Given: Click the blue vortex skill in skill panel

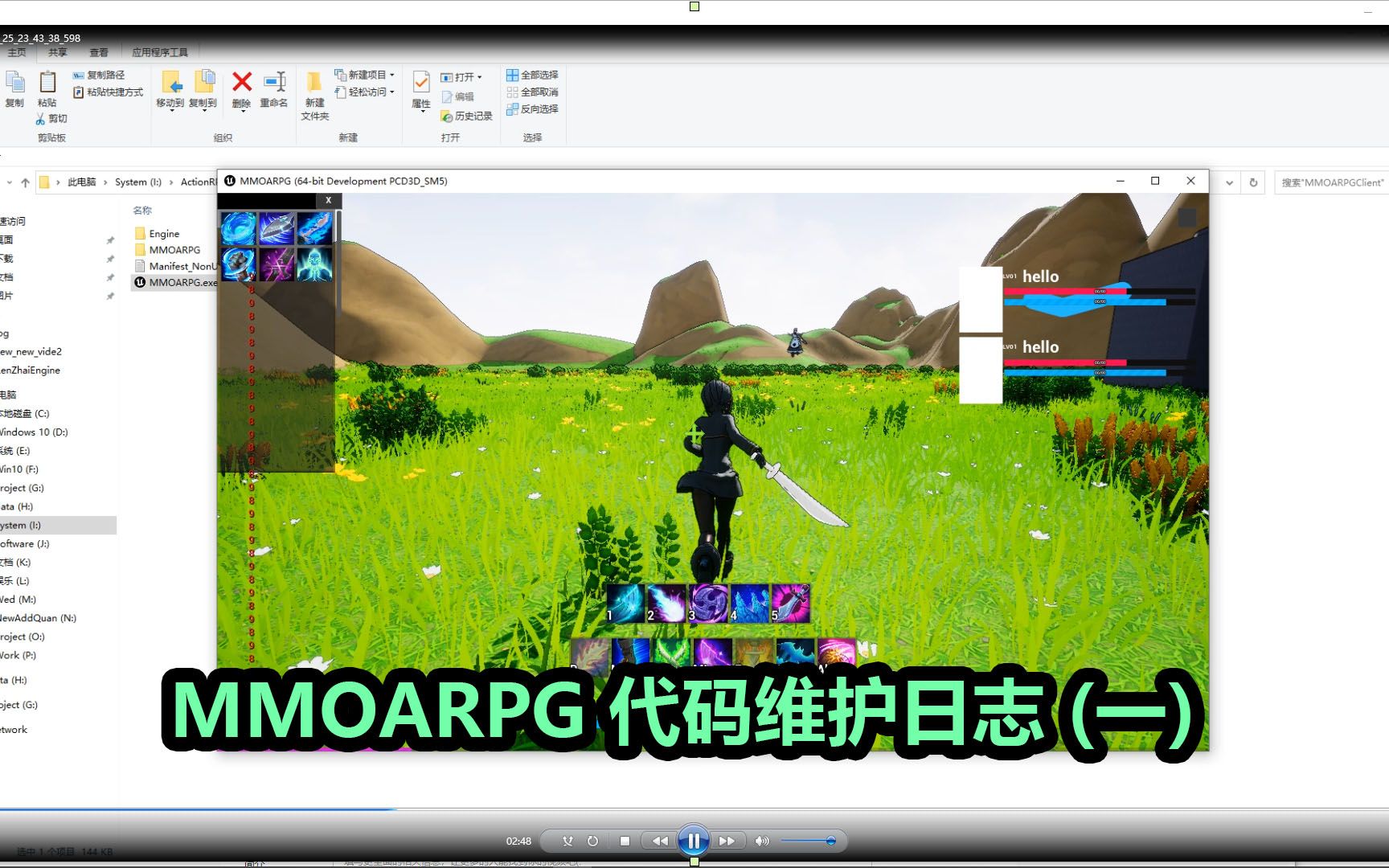Looking at the screenshot, I should pos(238,228).
